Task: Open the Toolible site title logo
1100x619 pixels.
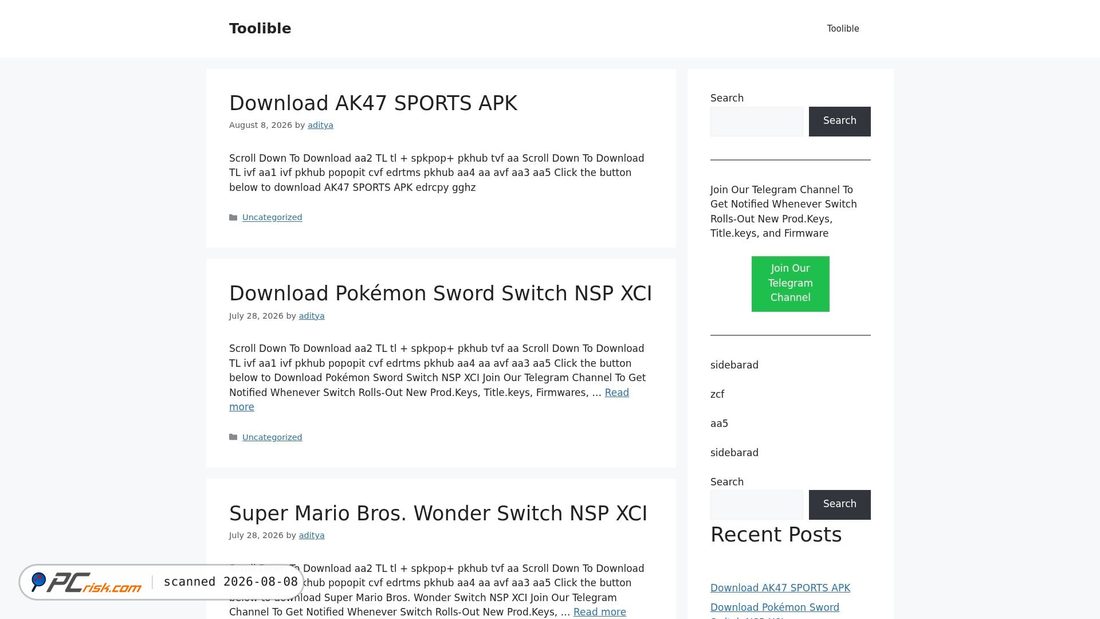Action: point(260,28)
